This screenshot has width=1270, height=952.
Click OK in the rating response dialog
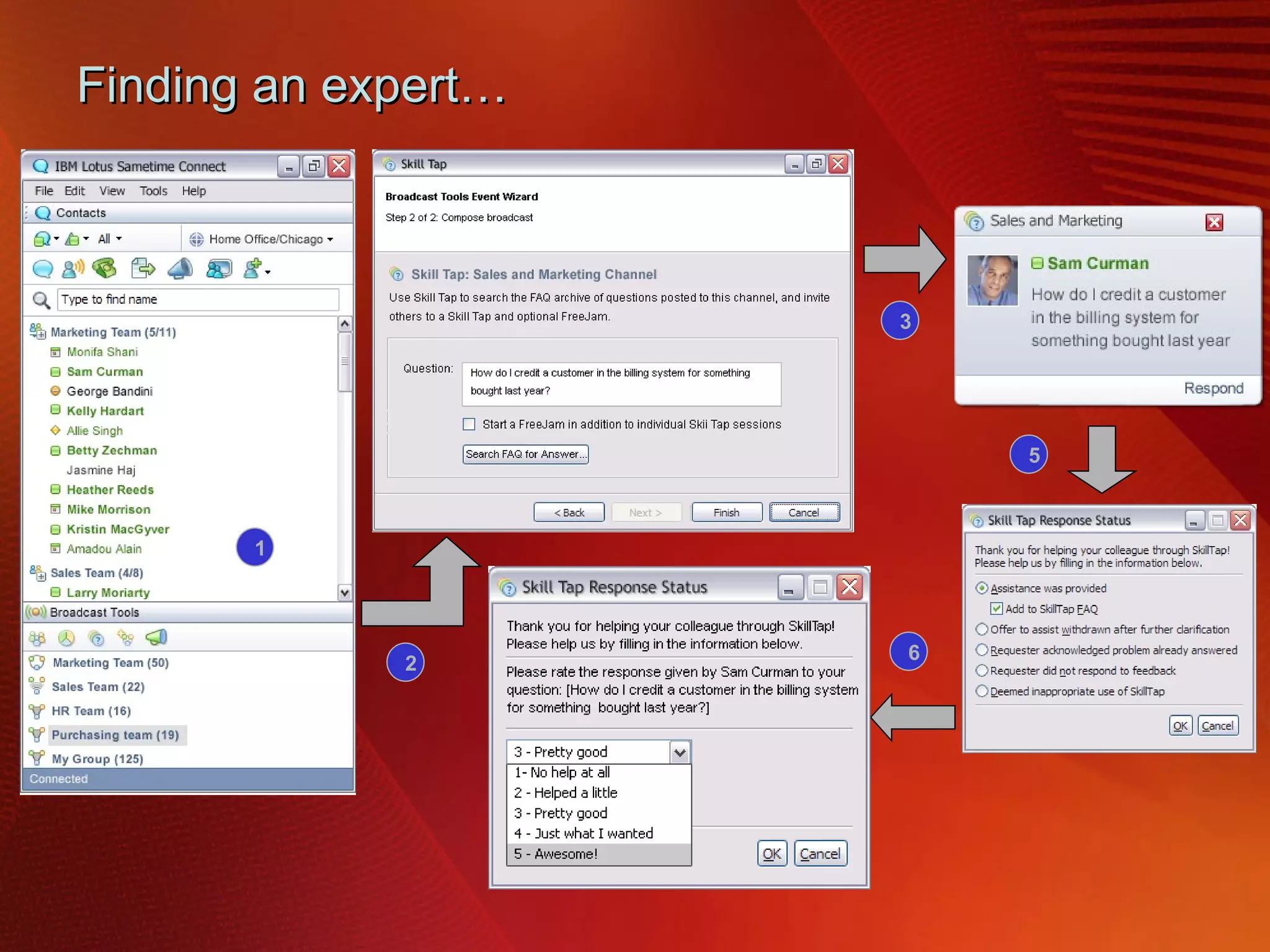click(772, 853)
